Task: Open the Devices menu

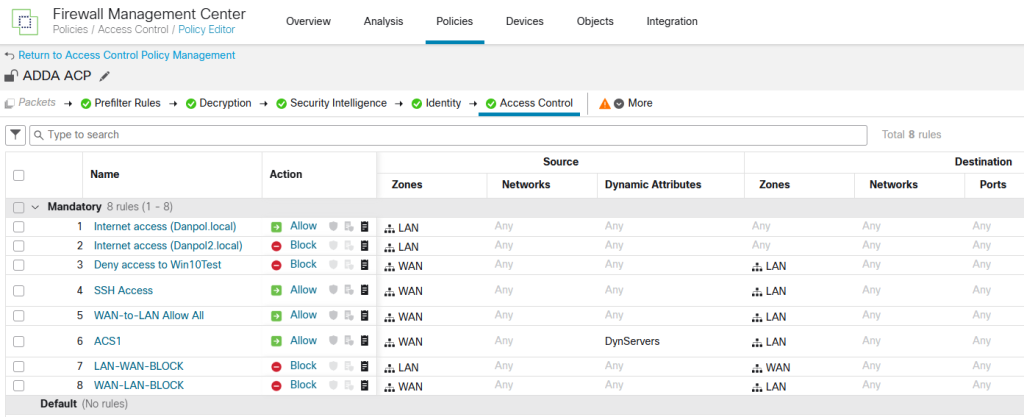Action: tap(524, 22)
